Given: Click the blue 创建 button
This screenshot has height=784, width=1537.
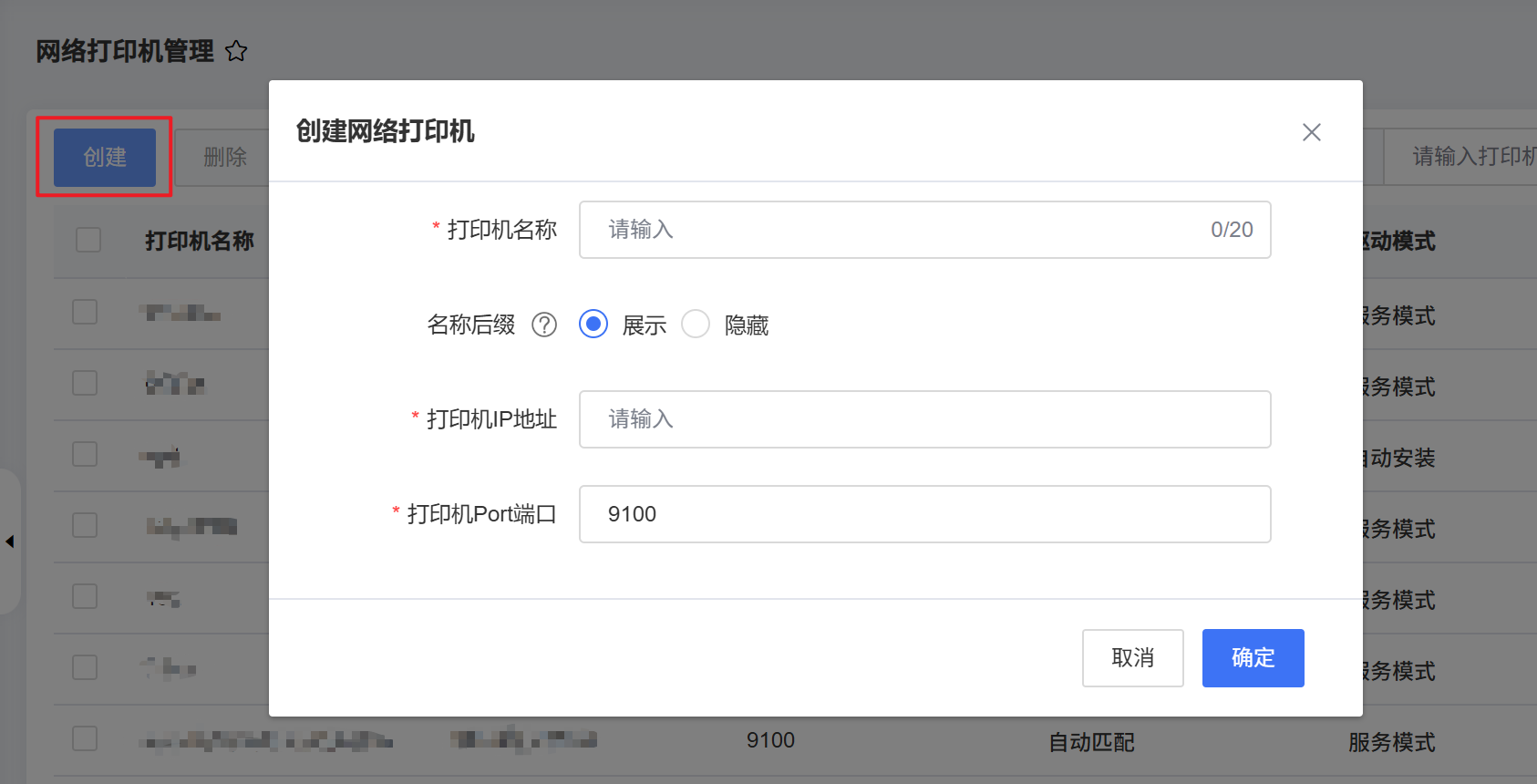Looking at the screenshot, I should tap(105, 157).
